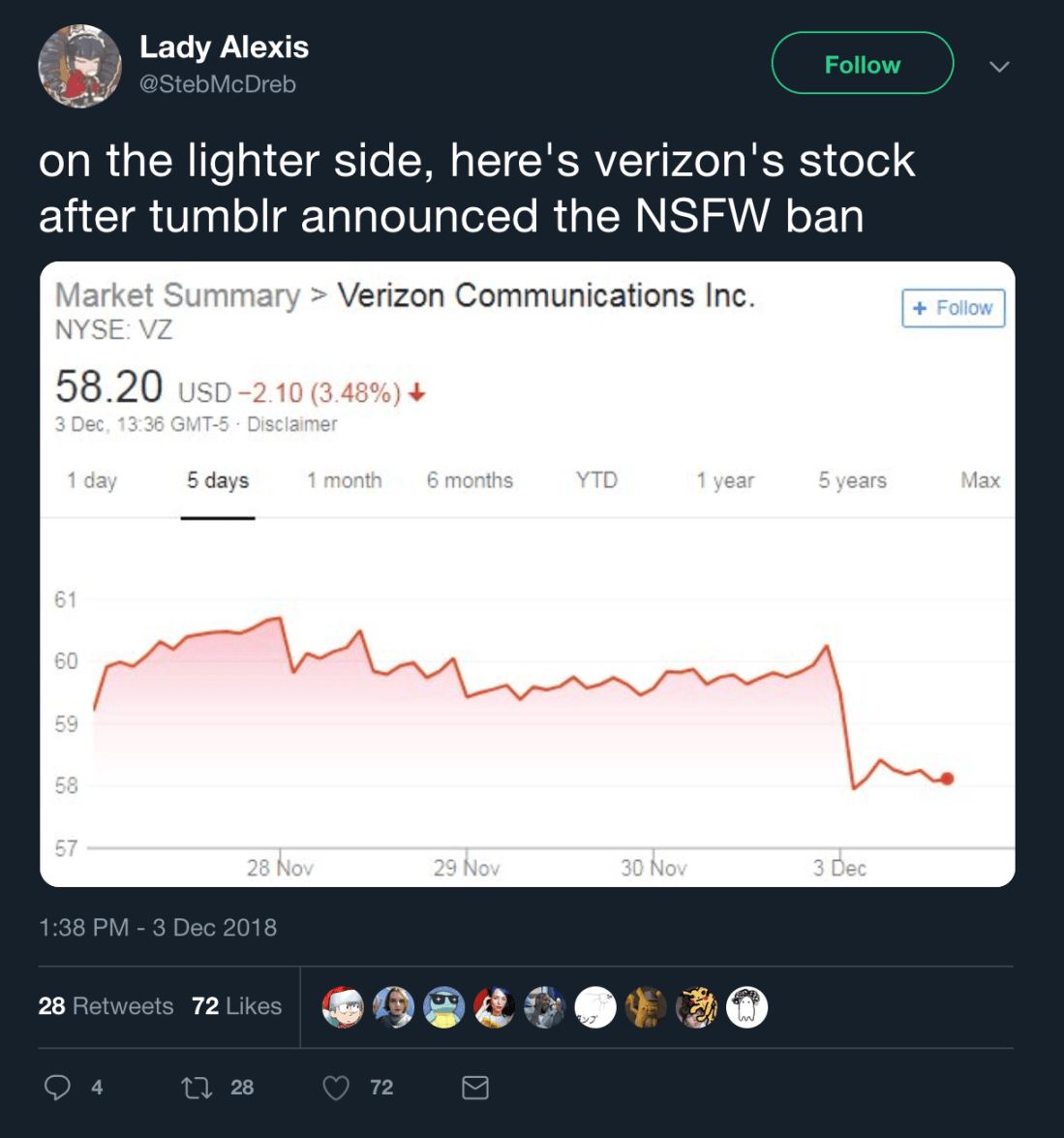This screenshot has width=1064, height=1138.
Task: Click the red endpoint dot on chart
Action: (947, 779)
